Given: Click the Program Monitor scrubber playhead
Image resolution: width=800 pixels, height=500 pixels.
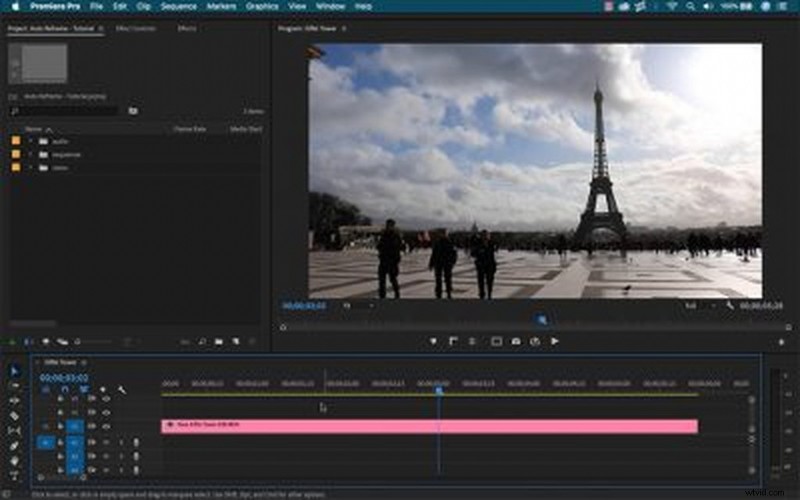Looking at the screenshot, I should (x=541, y=320).
